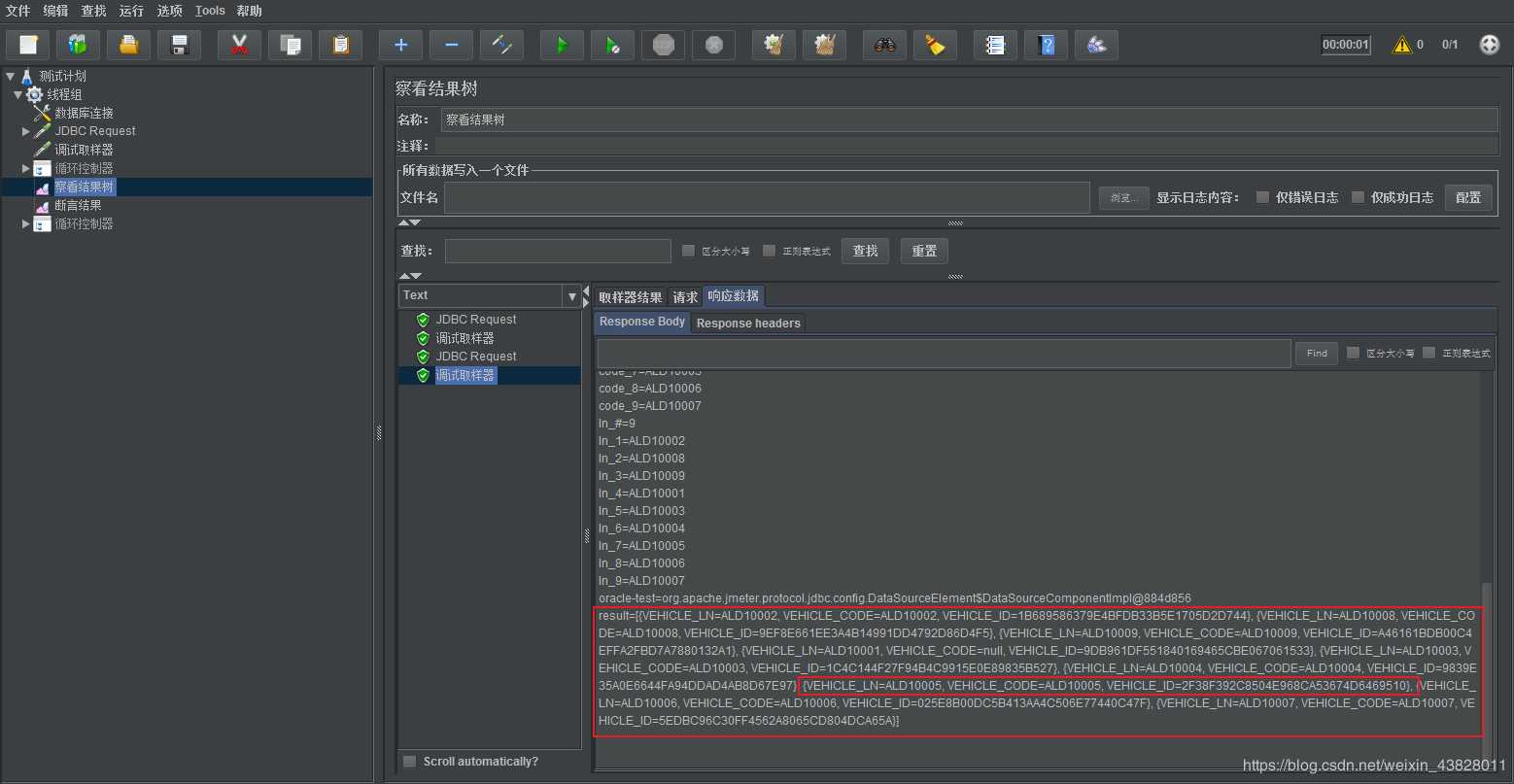1514x784 pixels.
Task: Click the 重置 button
Action: click(x=924, y=251)
